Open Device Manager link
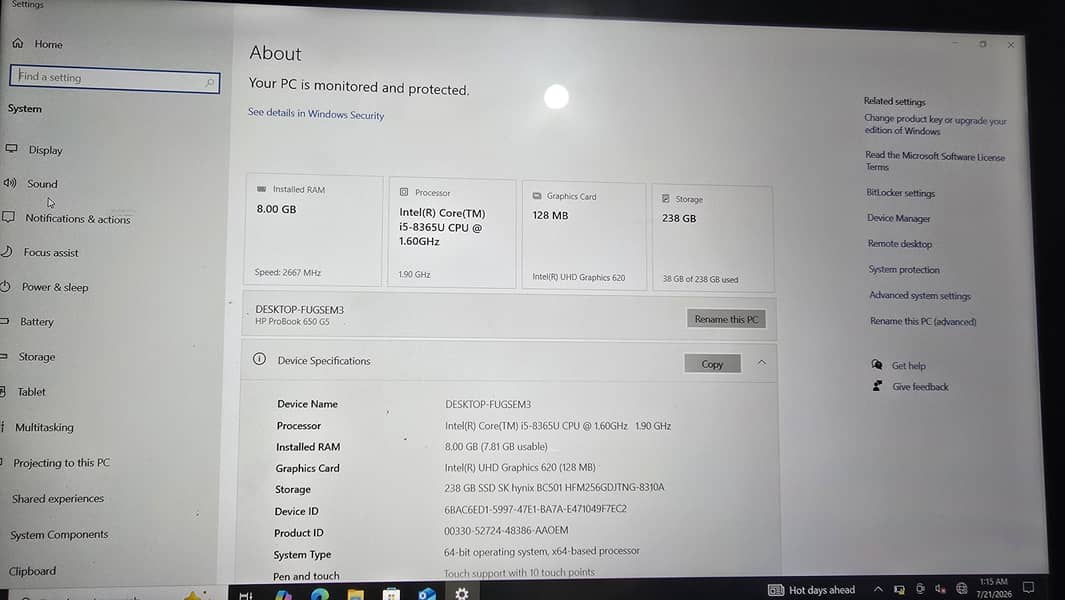Viewport: 1065px width, 600px height. pyautogui.click(x=899, y=218)
